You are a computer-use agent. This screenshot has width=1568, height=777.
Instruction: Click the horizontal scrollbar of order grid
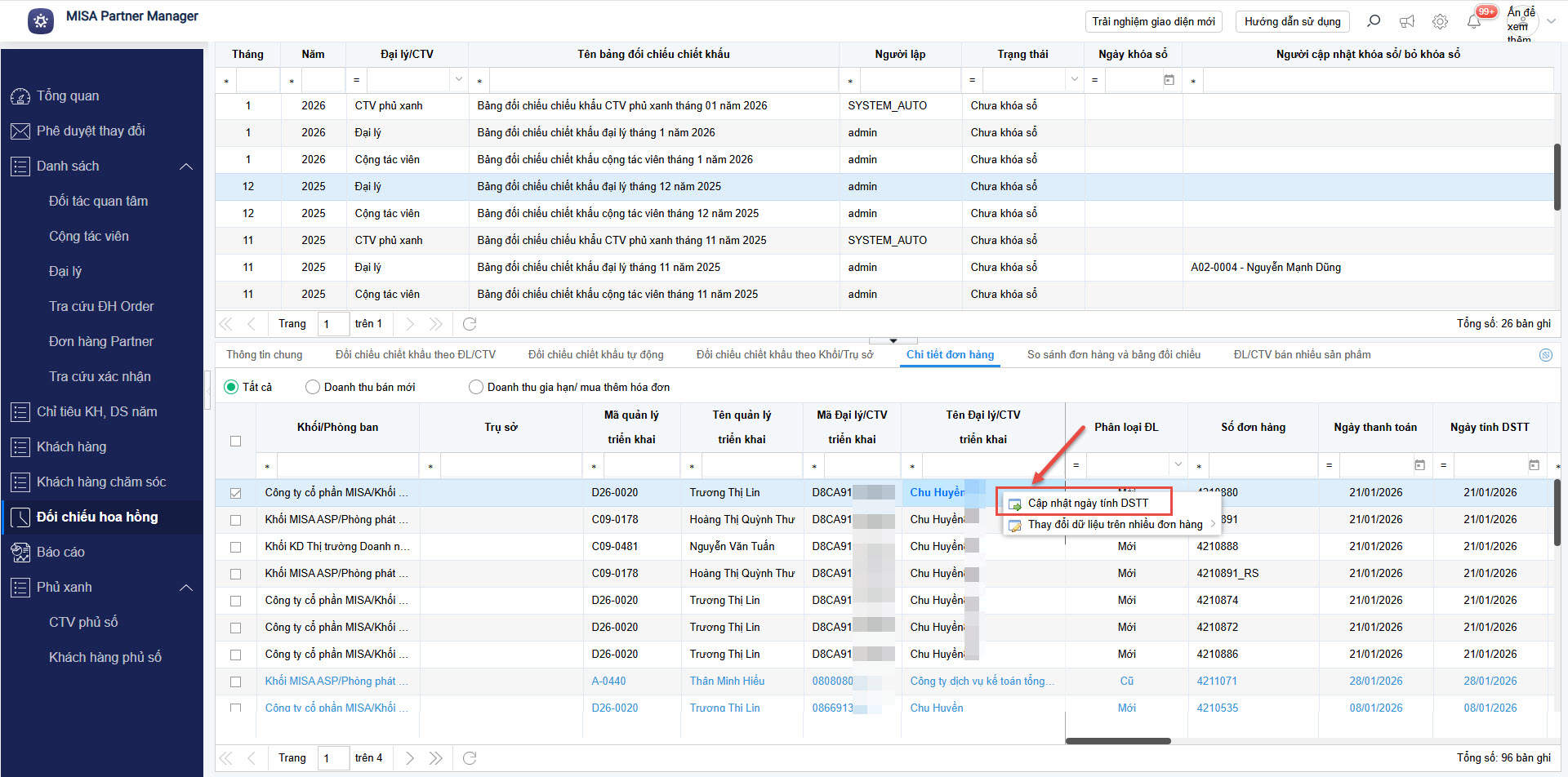(x=1118, y=741)
